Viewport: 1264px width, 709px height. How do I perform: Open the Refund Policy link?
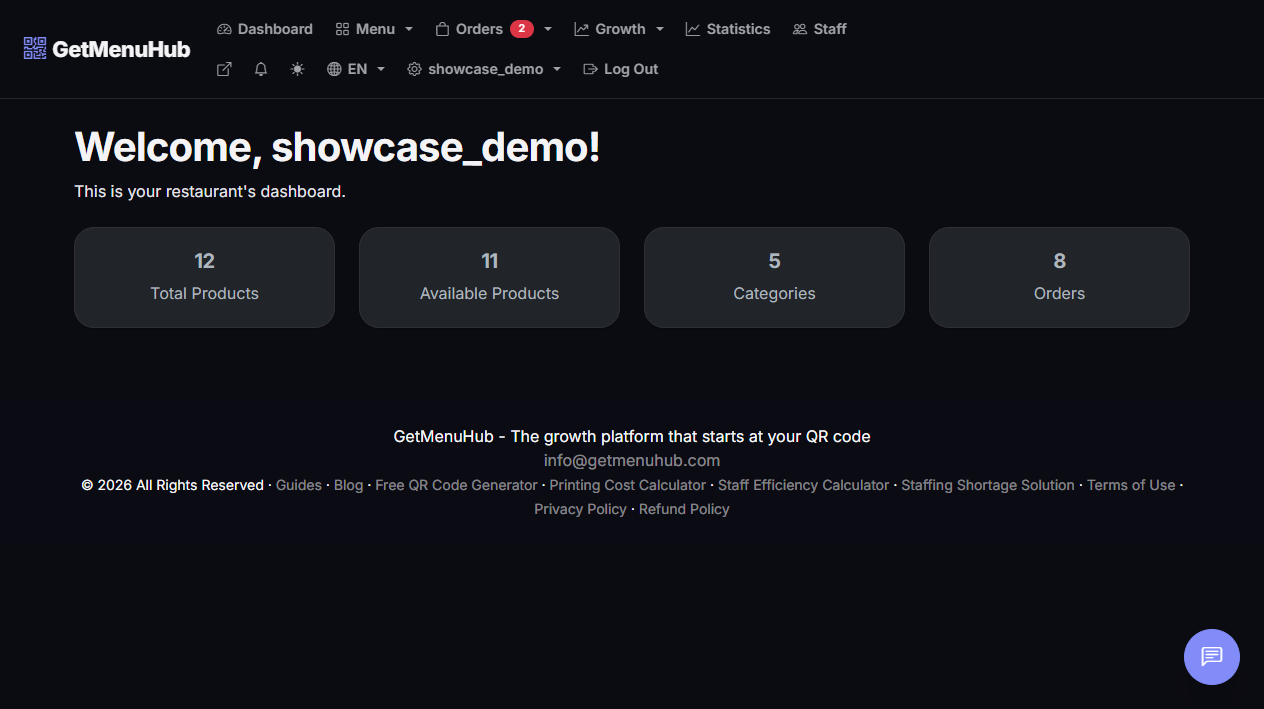pyautogui.click(x=684, y=509)
